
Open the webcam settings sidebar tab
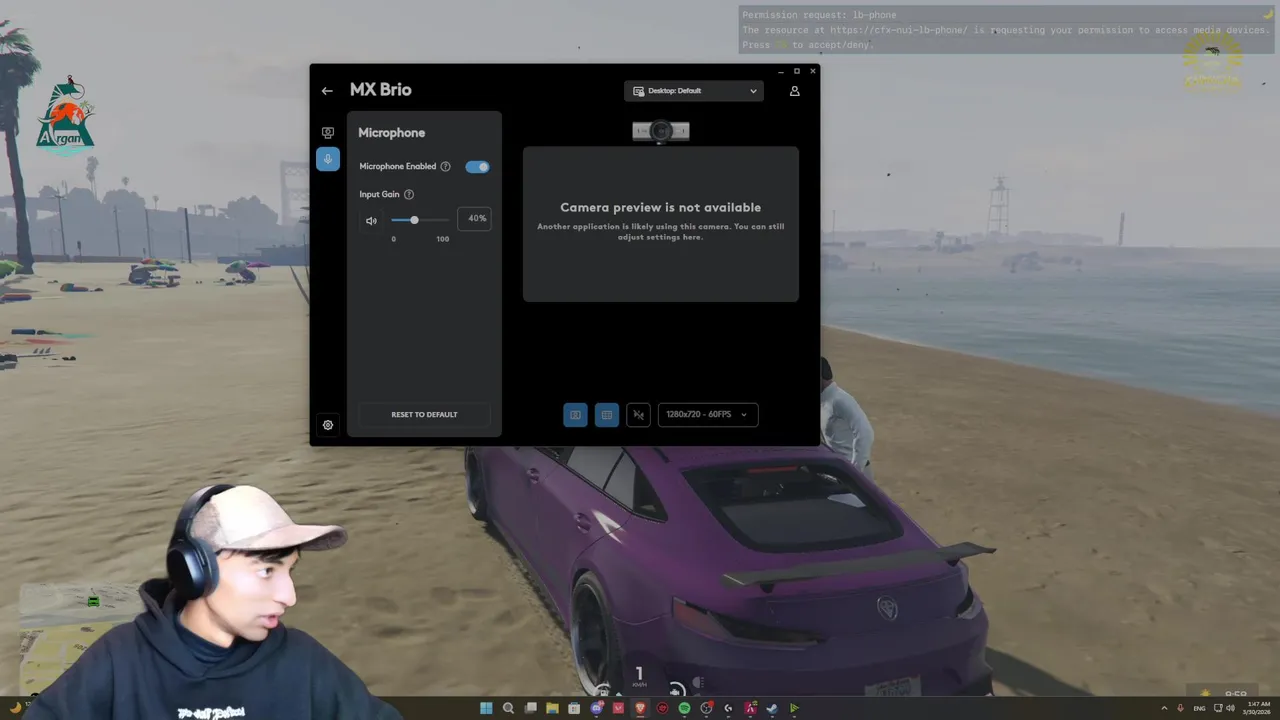coord(328,133)
